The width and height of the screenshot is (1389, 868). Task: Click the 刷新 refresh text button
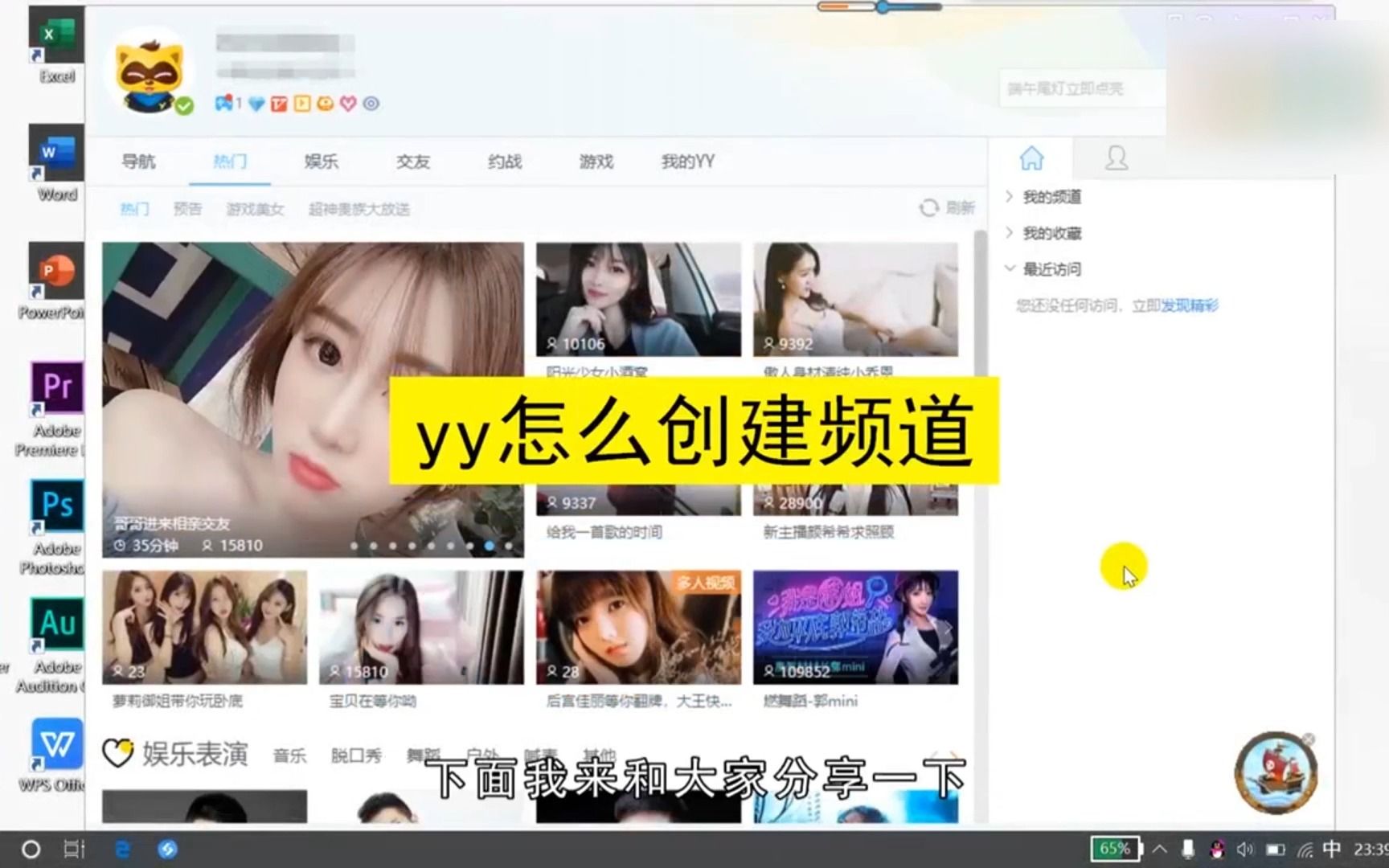point(961,208)
